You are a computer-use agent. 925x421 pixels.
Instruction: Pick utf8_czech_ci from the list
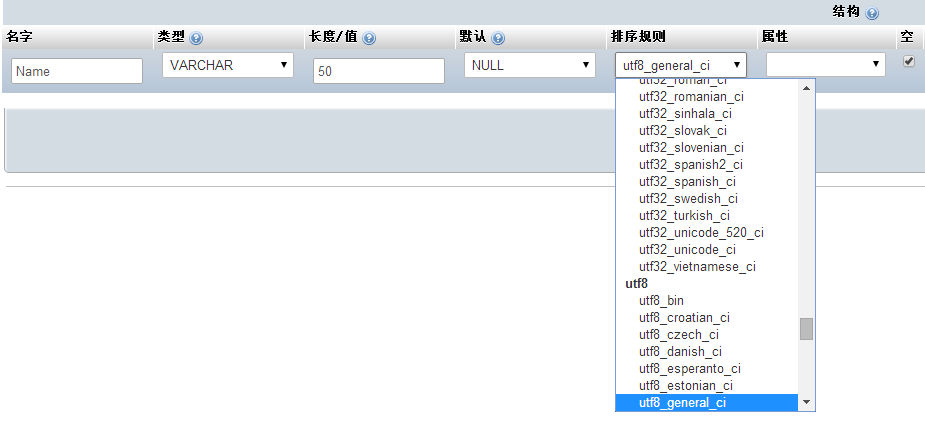click(707, 335)
